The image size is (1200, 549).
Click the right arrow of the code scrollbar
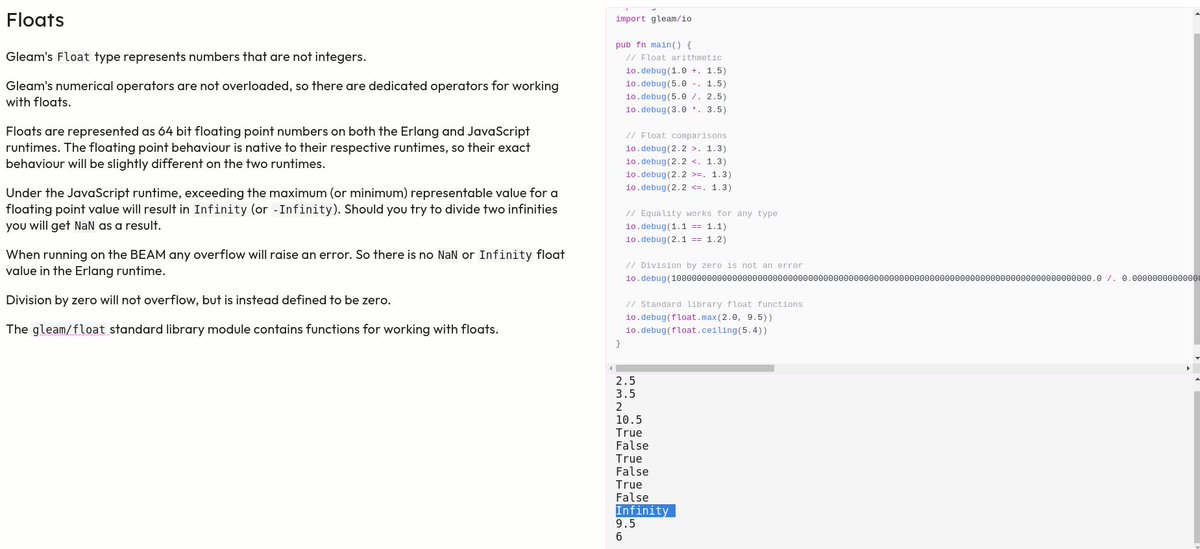tap(1189, 368)
